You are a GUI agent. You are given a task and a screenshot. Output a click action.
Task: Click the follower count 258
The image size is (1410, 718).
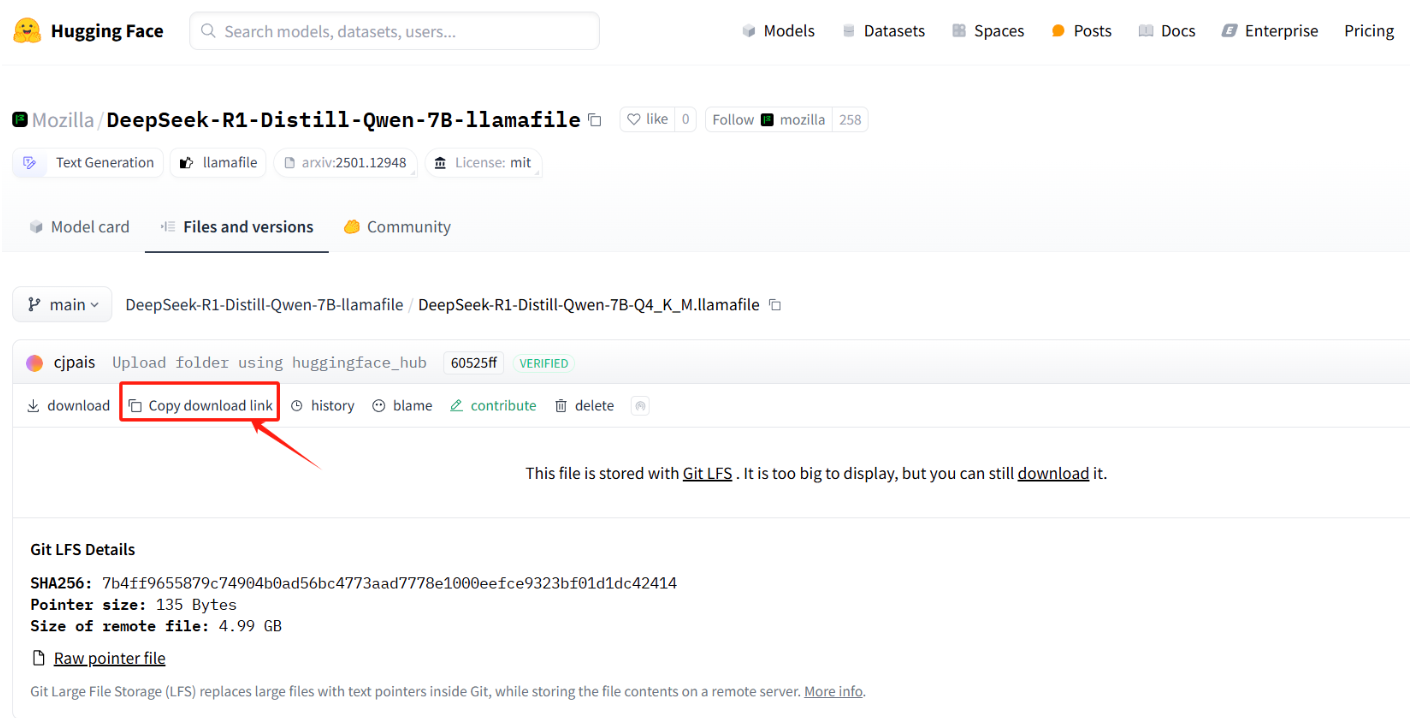tap(850, 120)
